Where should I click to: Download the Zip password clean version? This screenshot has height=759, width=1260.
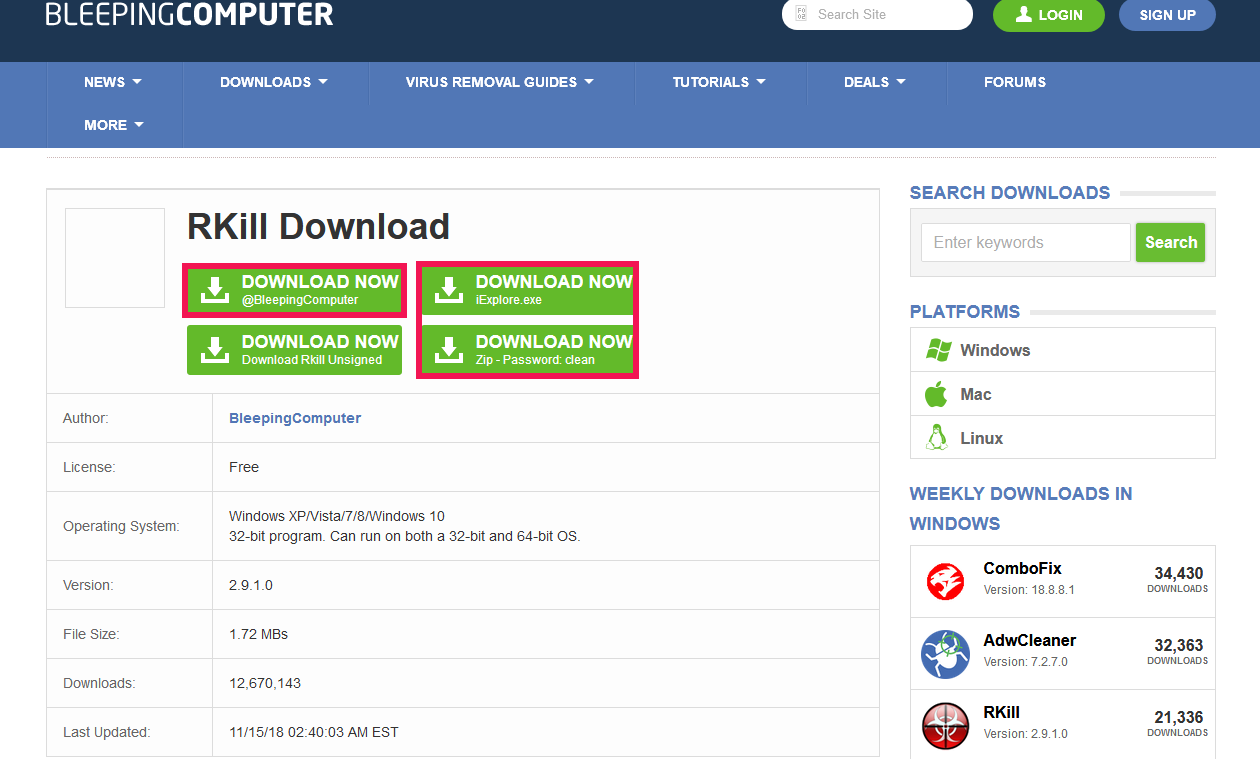pos(528,350)
